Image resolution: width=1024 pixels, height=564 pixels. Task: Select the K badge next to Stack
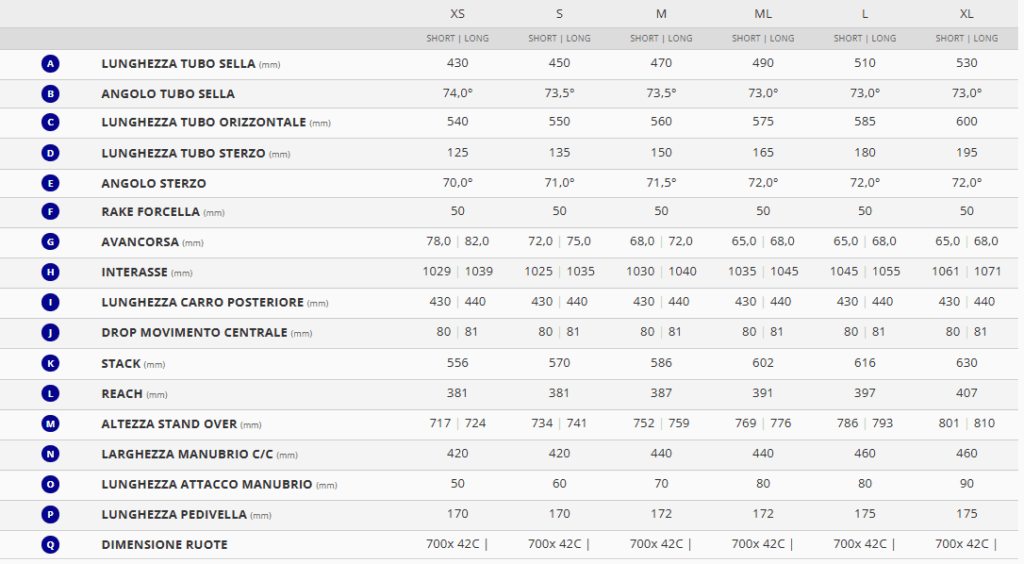tap(51, 364)
